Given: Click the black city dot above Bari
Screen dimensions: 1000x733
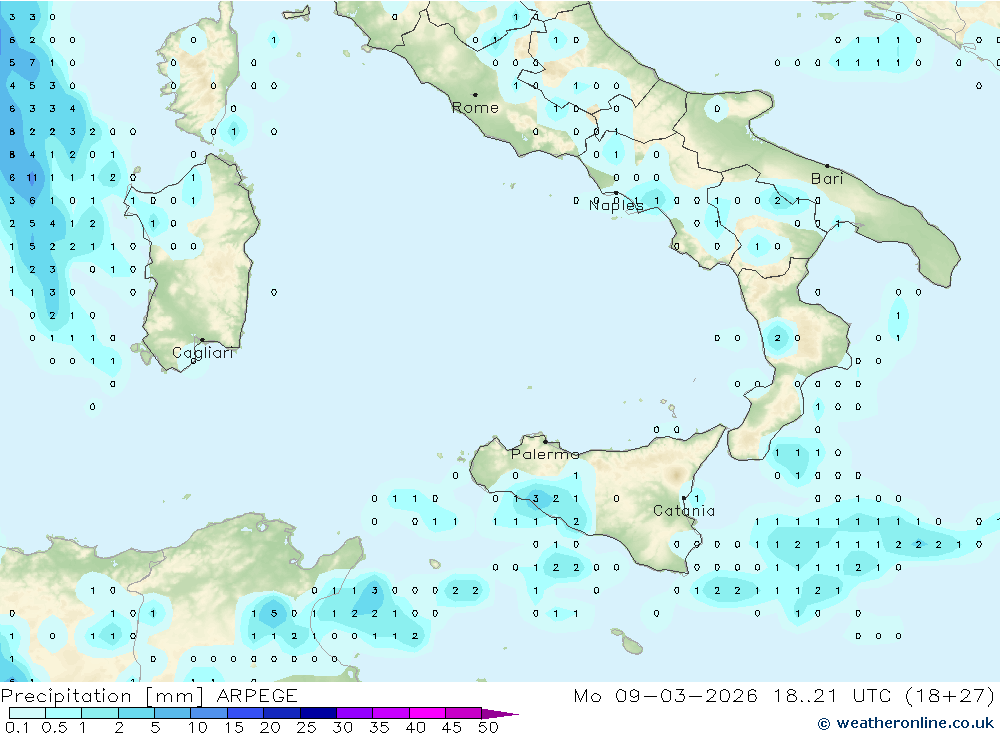Looking at the screenshot, I should click(827, 166).
